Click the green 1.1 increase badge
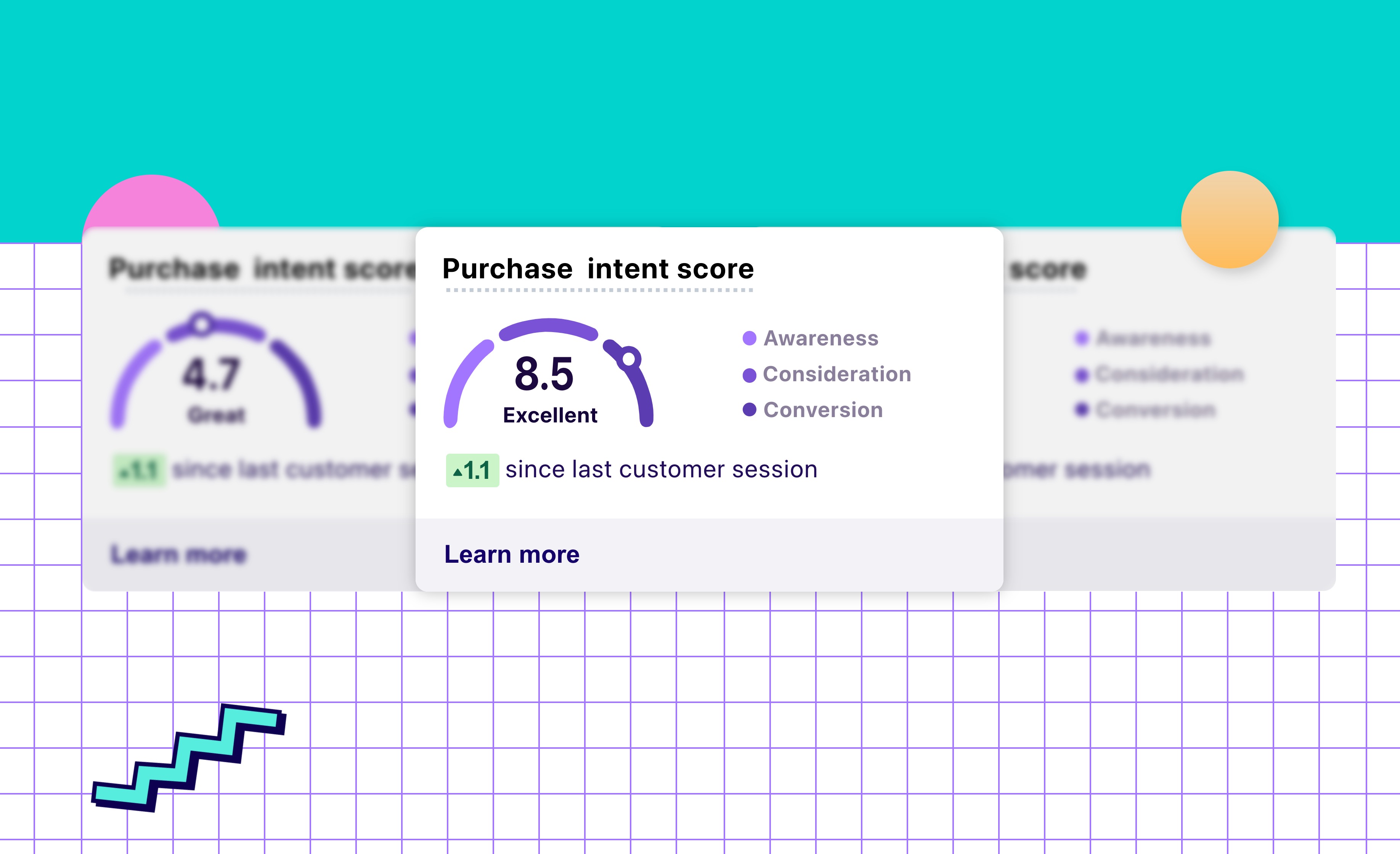1400x854 pixels. 472,470
